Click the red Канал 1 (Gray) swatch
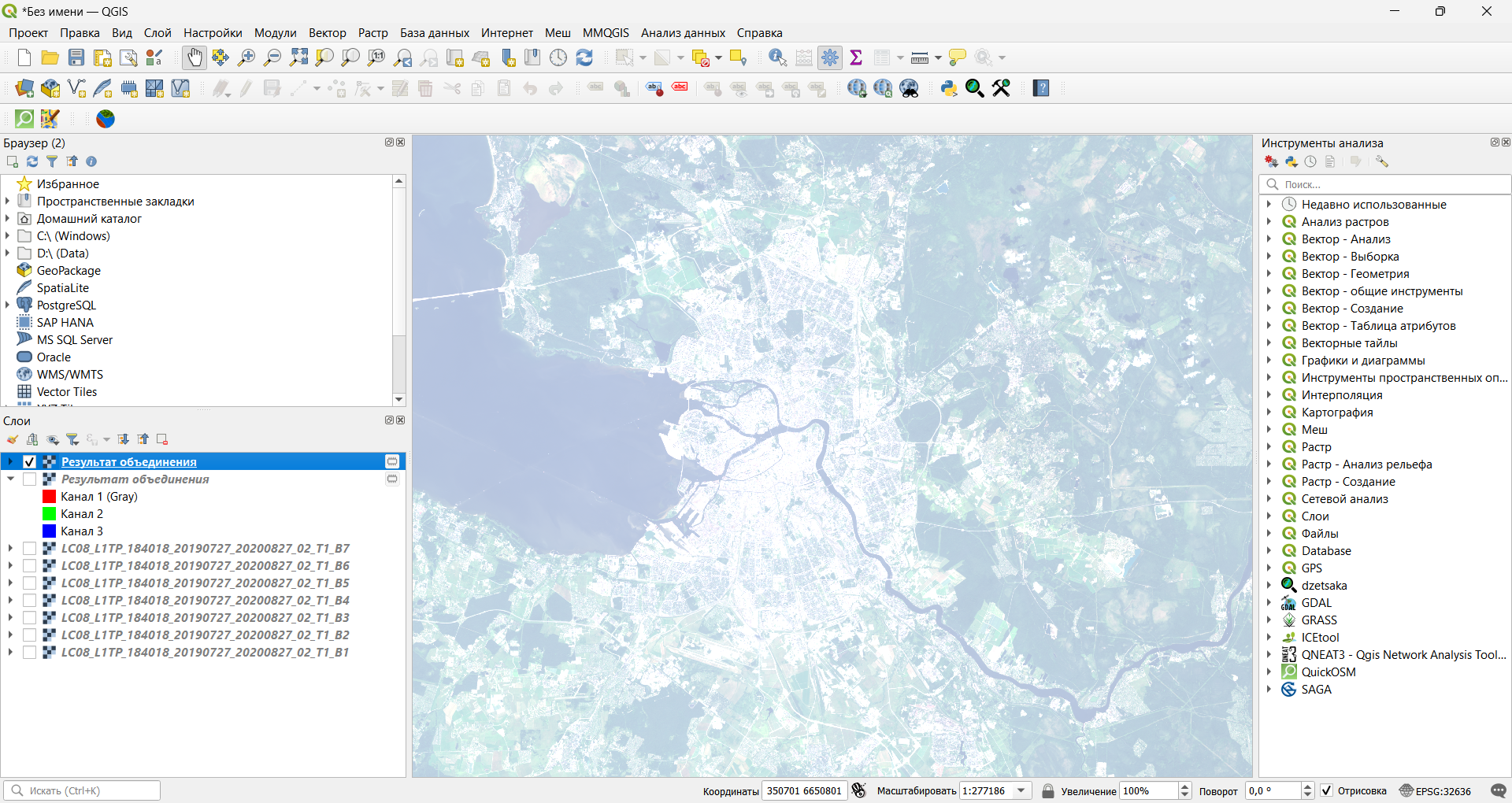Screen dimensions: 1512x803 pos(49,497)
